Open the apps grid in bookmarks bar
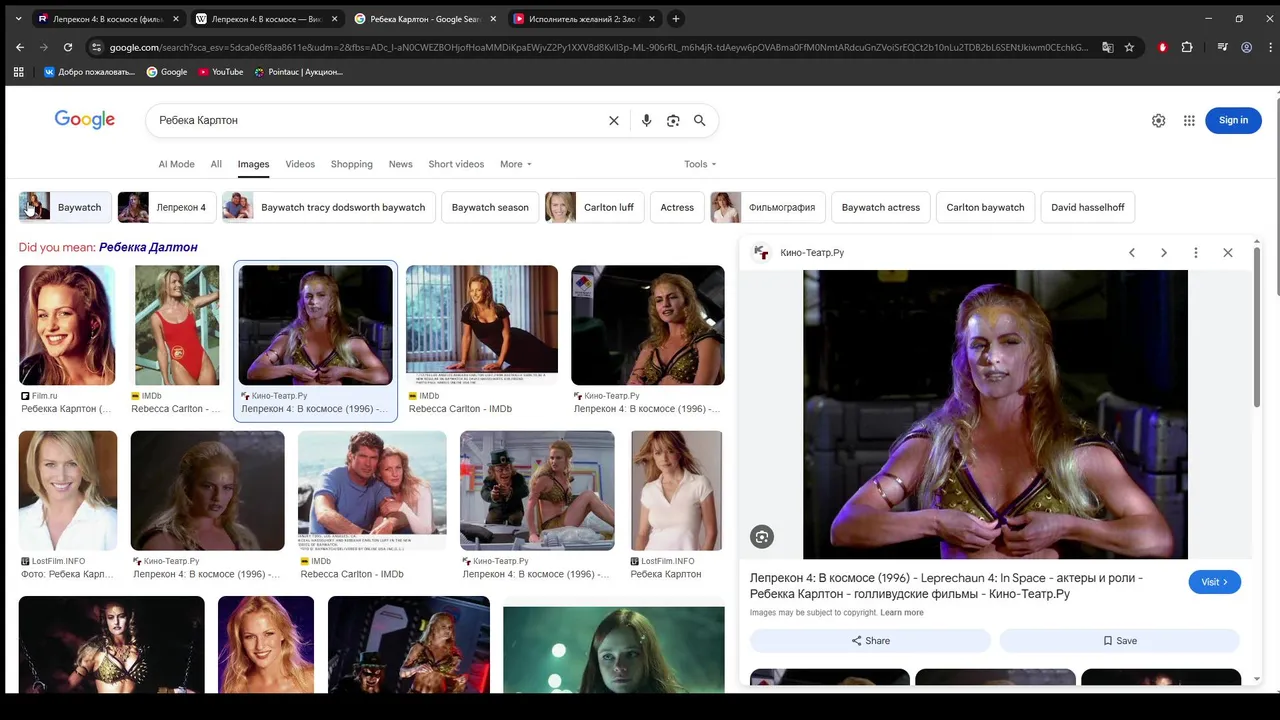 (x=18, y=72)
